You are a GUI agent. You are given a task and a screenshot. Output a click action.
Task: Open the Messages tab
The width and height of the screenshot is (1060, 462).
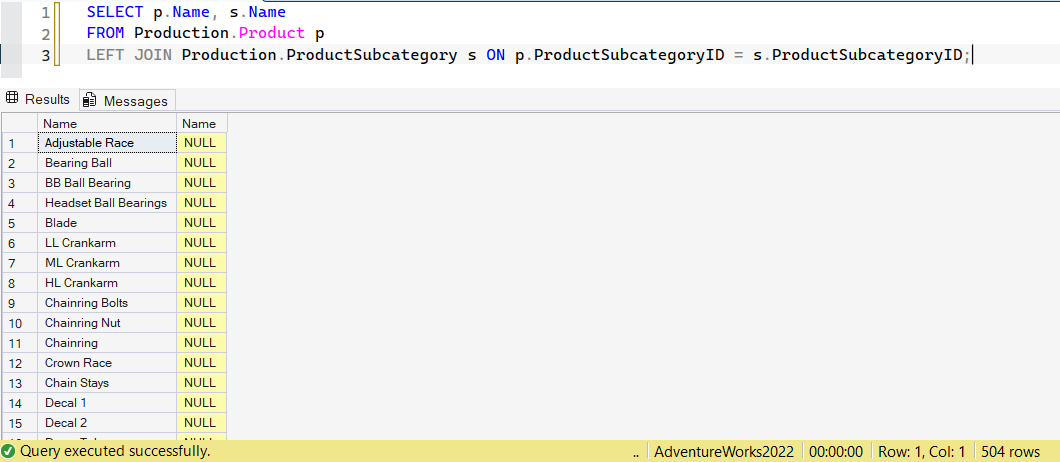point(127,101)
